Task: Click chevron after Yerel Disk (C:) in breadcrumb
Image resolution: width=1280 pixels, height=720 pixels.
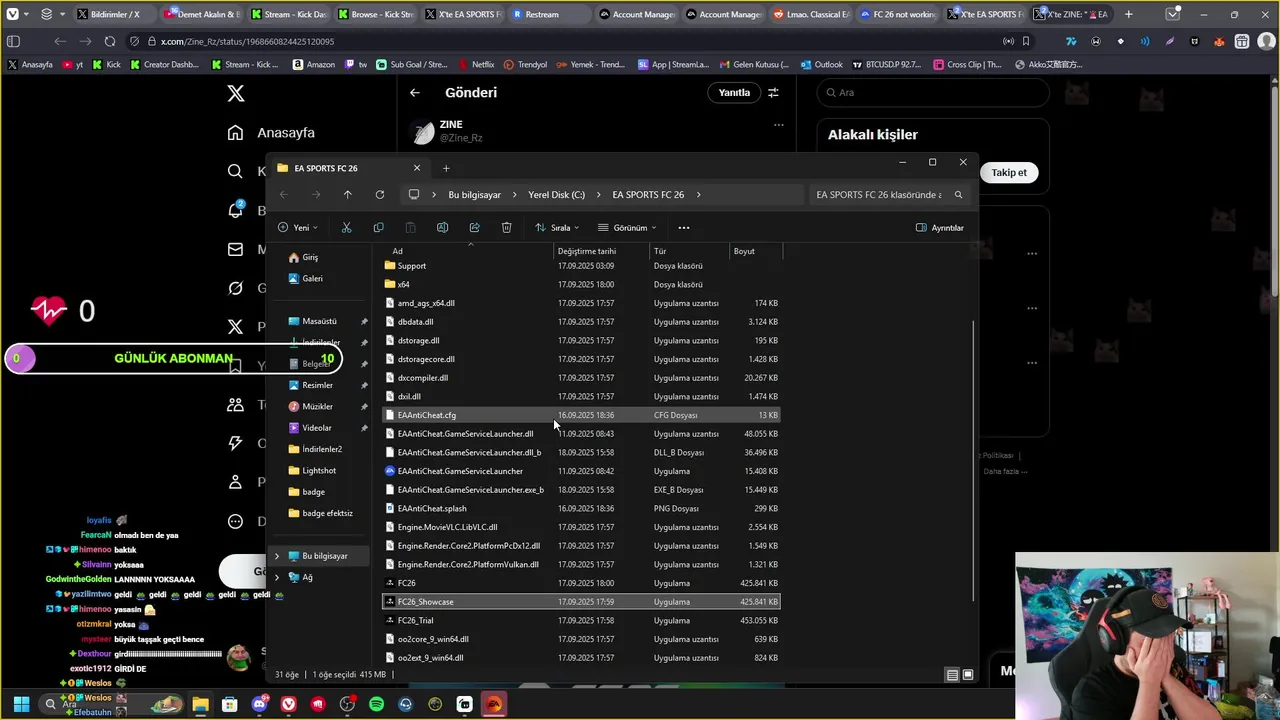Action: coord(598,195)
